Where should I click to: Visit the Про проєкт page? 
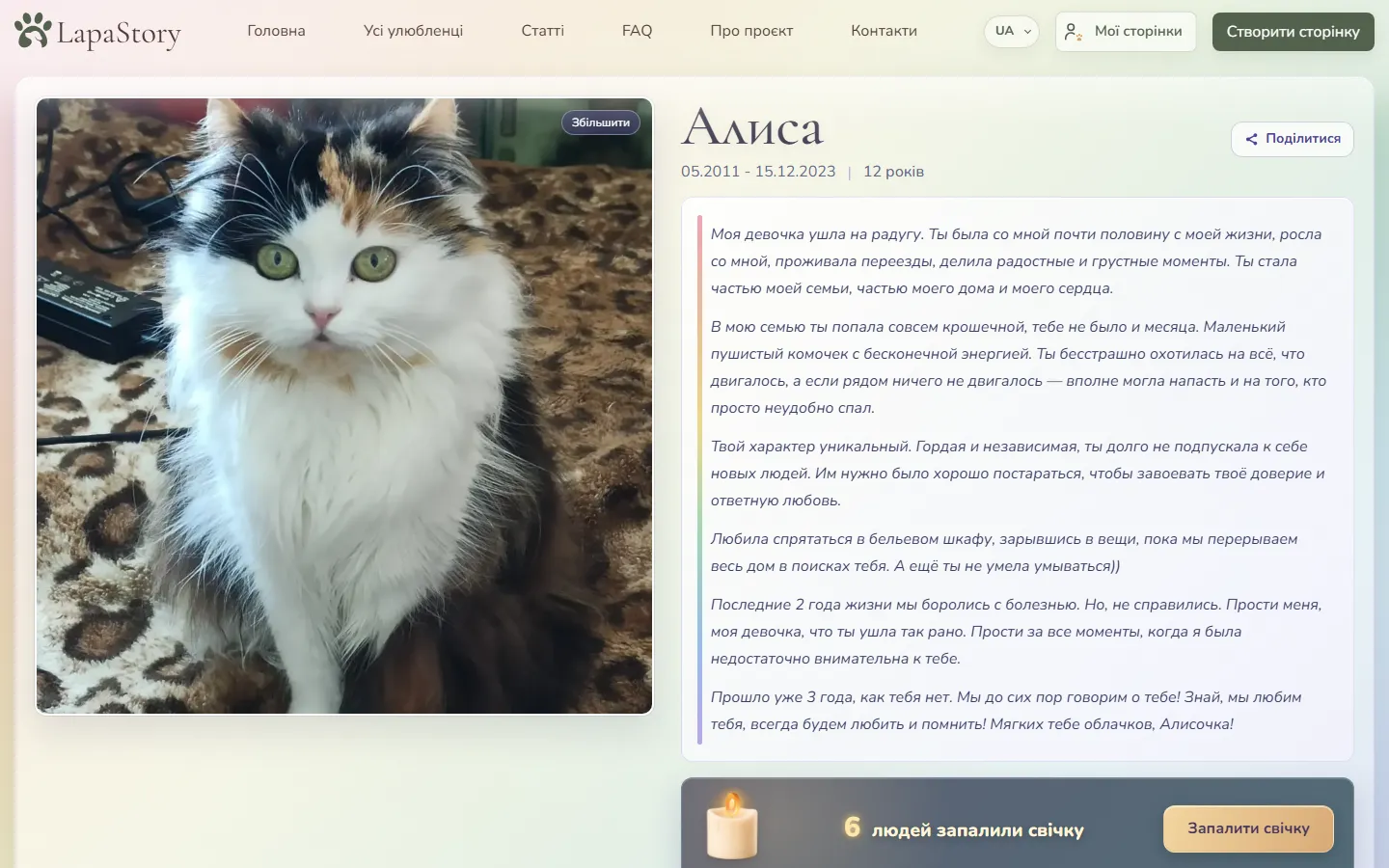coord(751,31)
